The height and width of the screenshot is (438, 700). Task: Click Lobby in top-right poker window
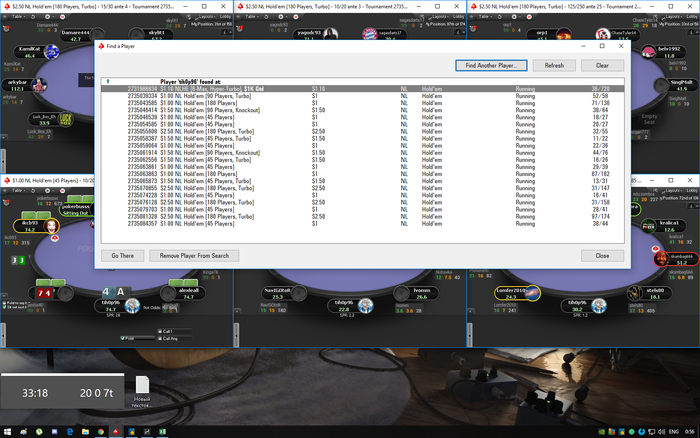coord(692,17)
